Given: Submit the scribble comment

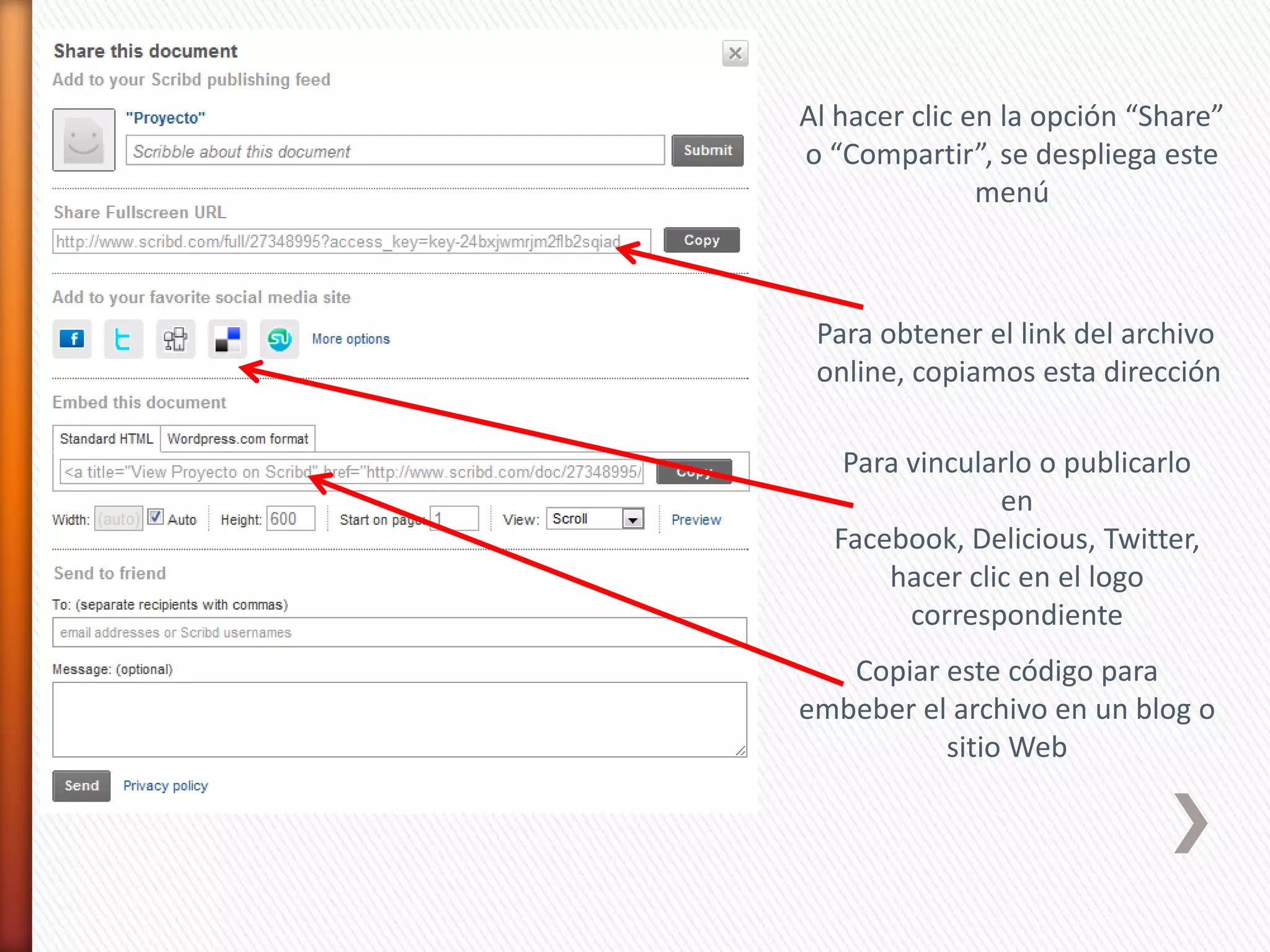Looking at the screenshot, I should point(708,150).
